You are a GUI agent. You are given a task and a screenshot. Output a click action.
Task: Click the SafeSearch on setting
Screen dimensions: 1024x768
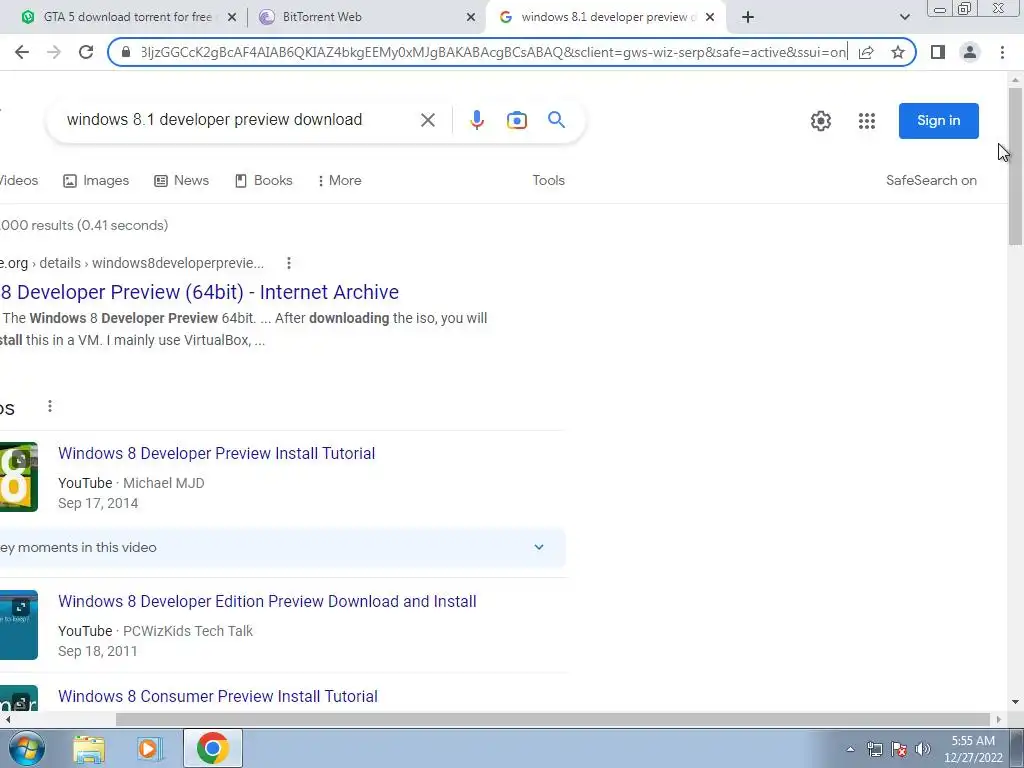tap(931, 181)
